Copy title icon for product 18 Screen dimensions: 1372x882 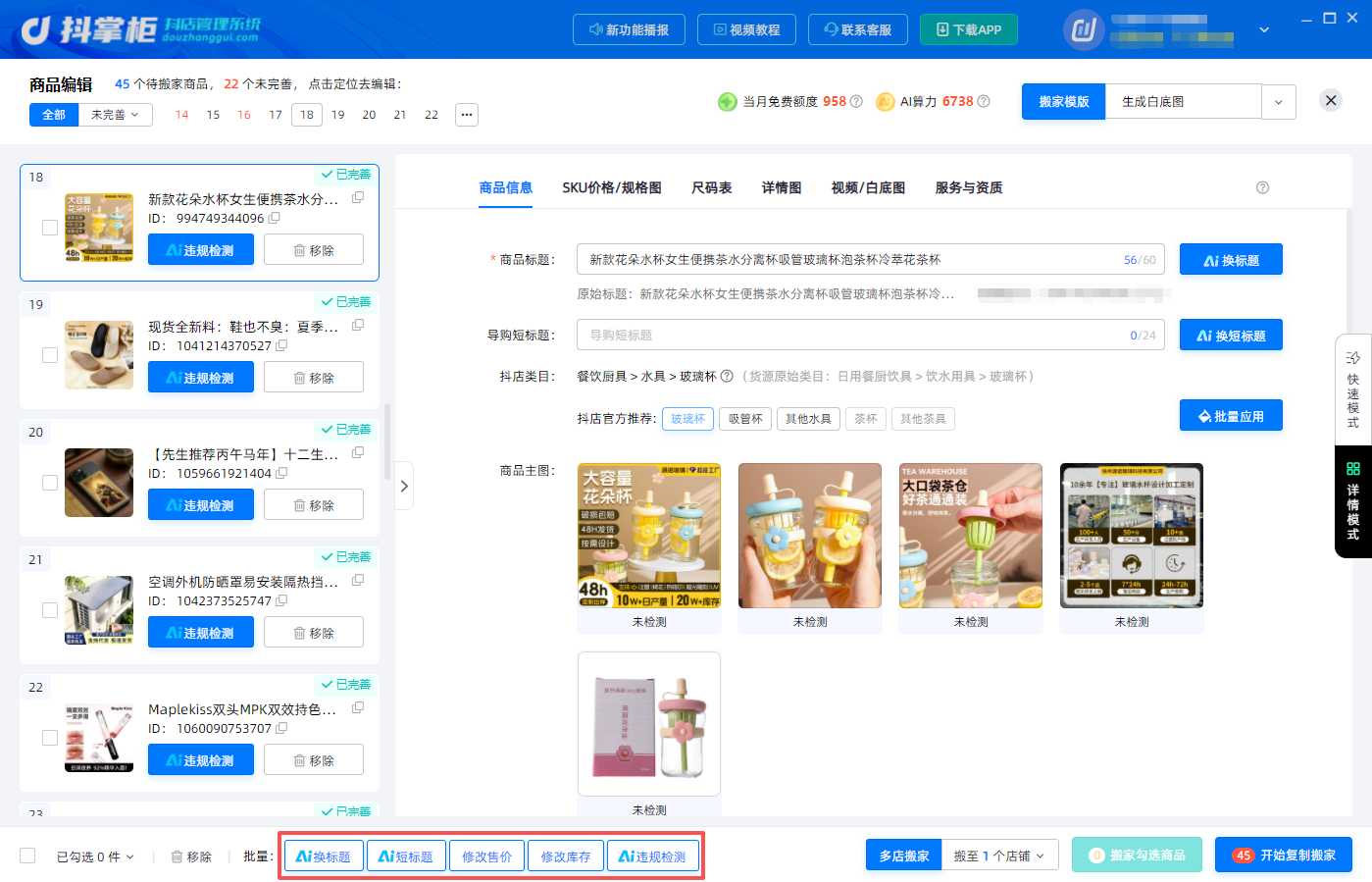(x=358, y=198)
